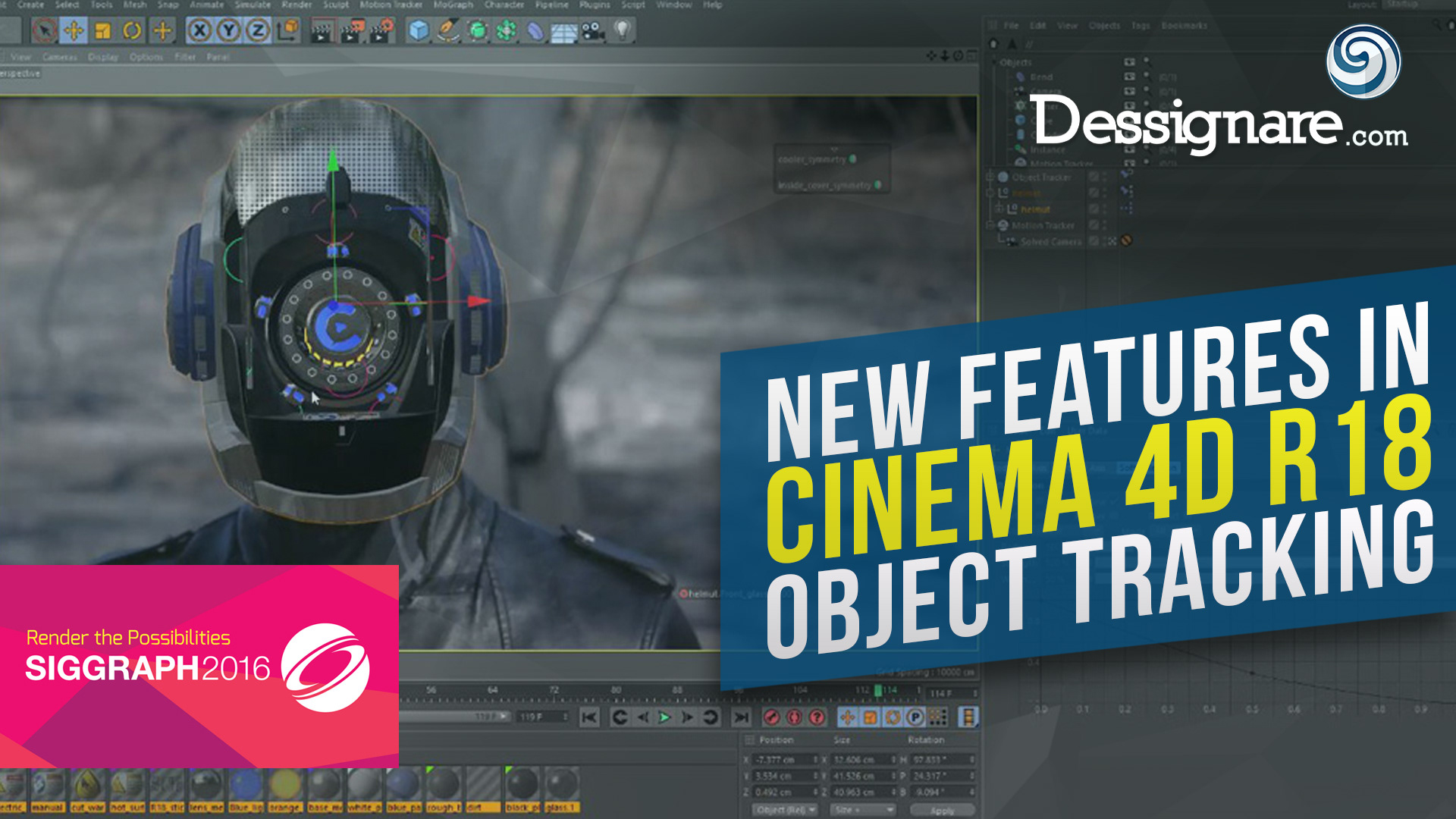Toggle Z axis lock
Screen dimensions: 1456x819
click(x=257, y=30)
